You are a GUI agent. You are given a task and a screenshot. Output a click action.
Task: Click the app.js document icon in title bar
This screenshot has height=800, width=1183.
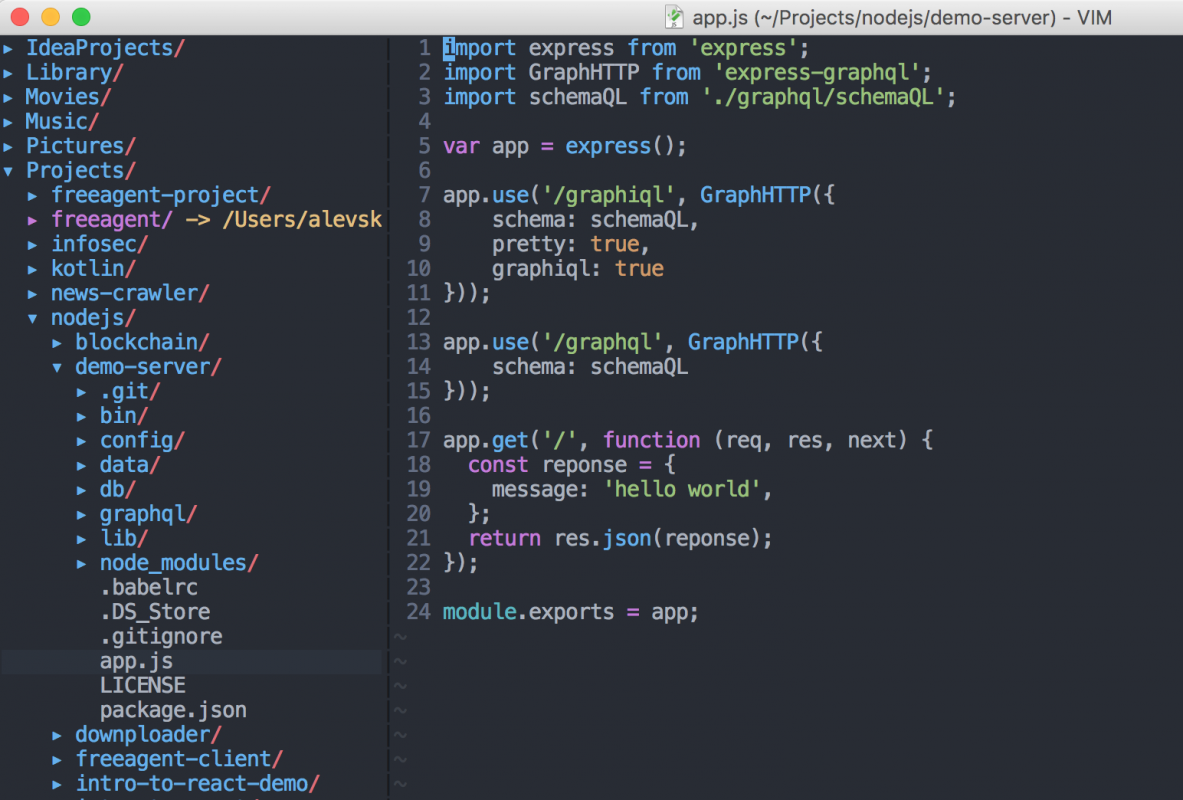pos(676,17)
